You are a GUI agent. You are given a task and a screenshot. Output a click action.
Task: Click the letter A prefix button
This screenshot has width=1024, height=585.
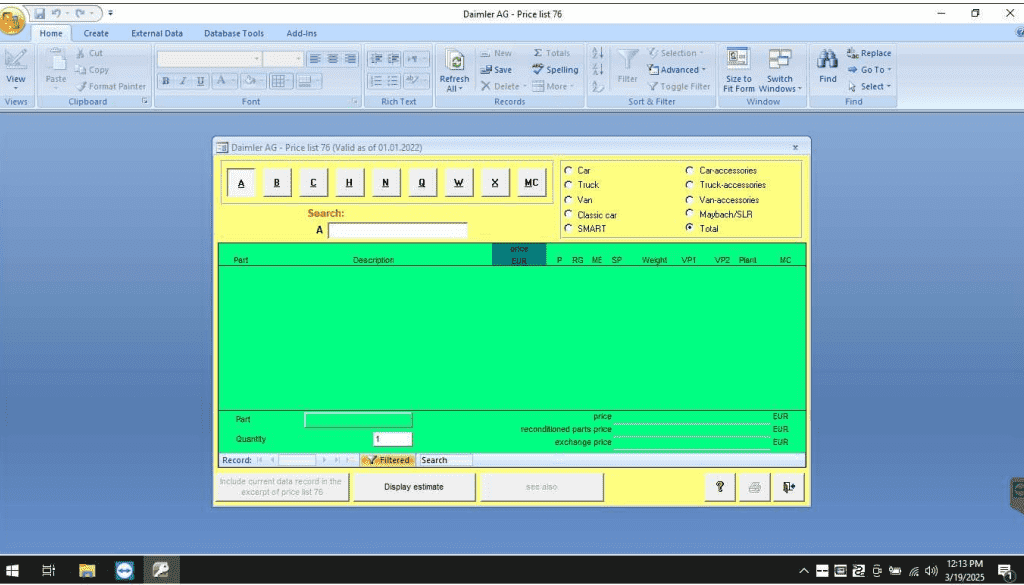click(x=241, y=183)
